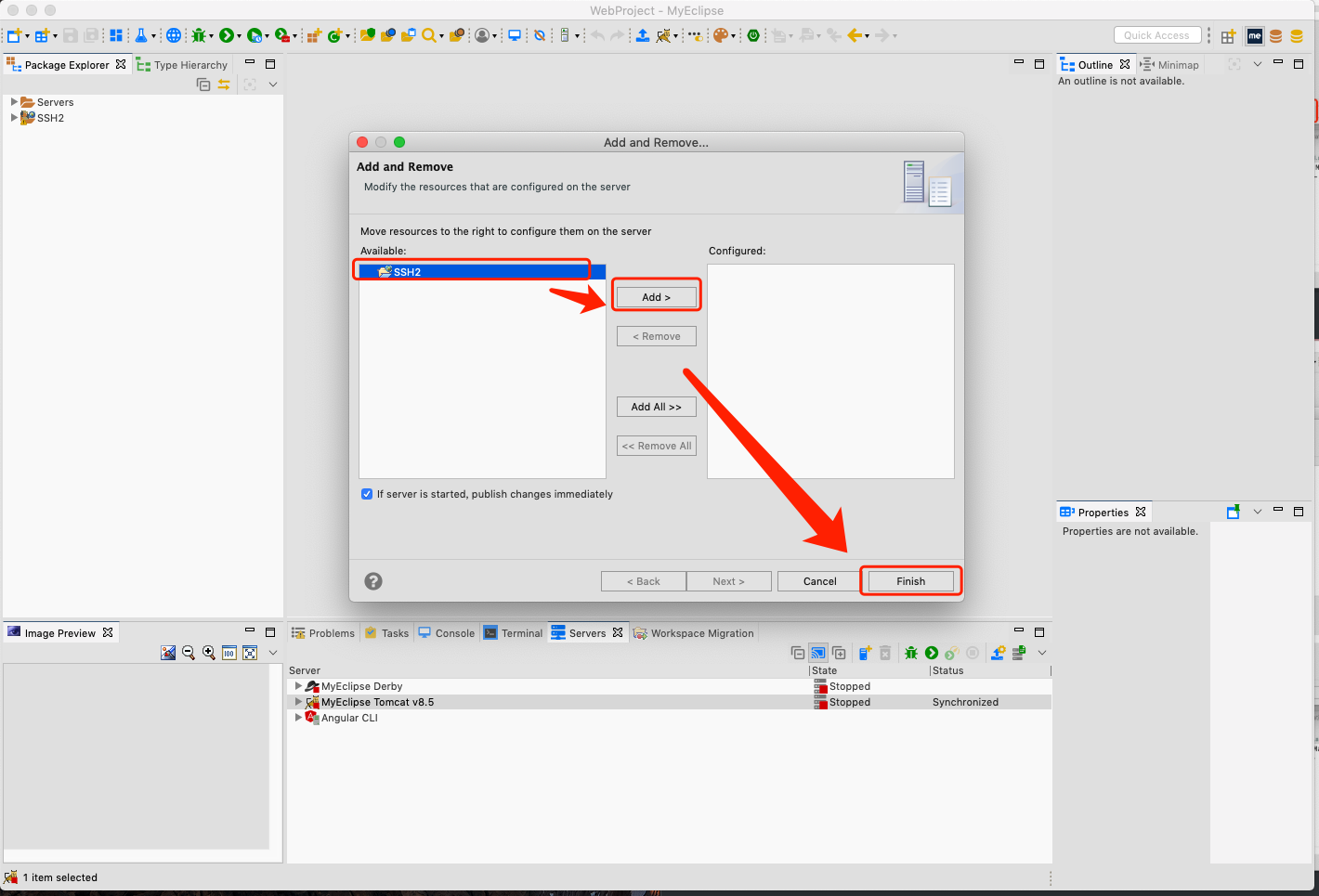The image size is (1319, 896).
Task: Click the Finish button
Action: click(910, 581)
